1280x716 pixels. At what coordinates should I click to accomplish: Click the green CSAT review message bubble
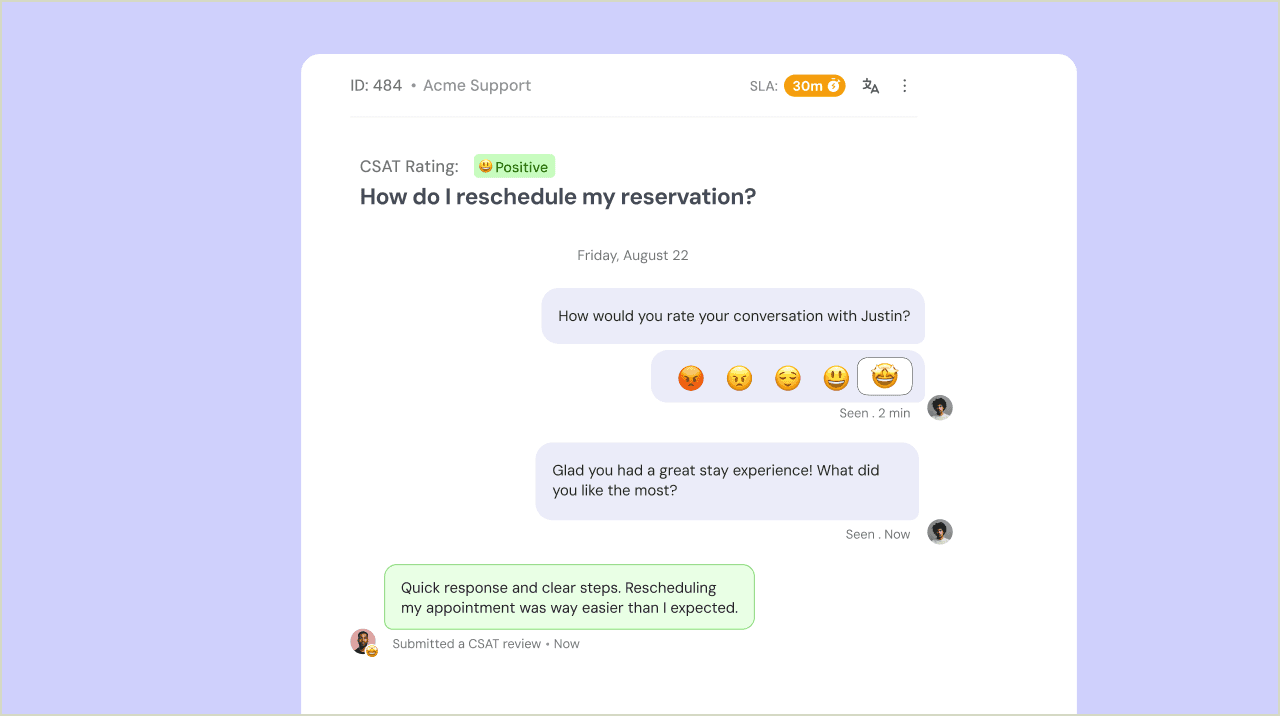coord(569,597)
